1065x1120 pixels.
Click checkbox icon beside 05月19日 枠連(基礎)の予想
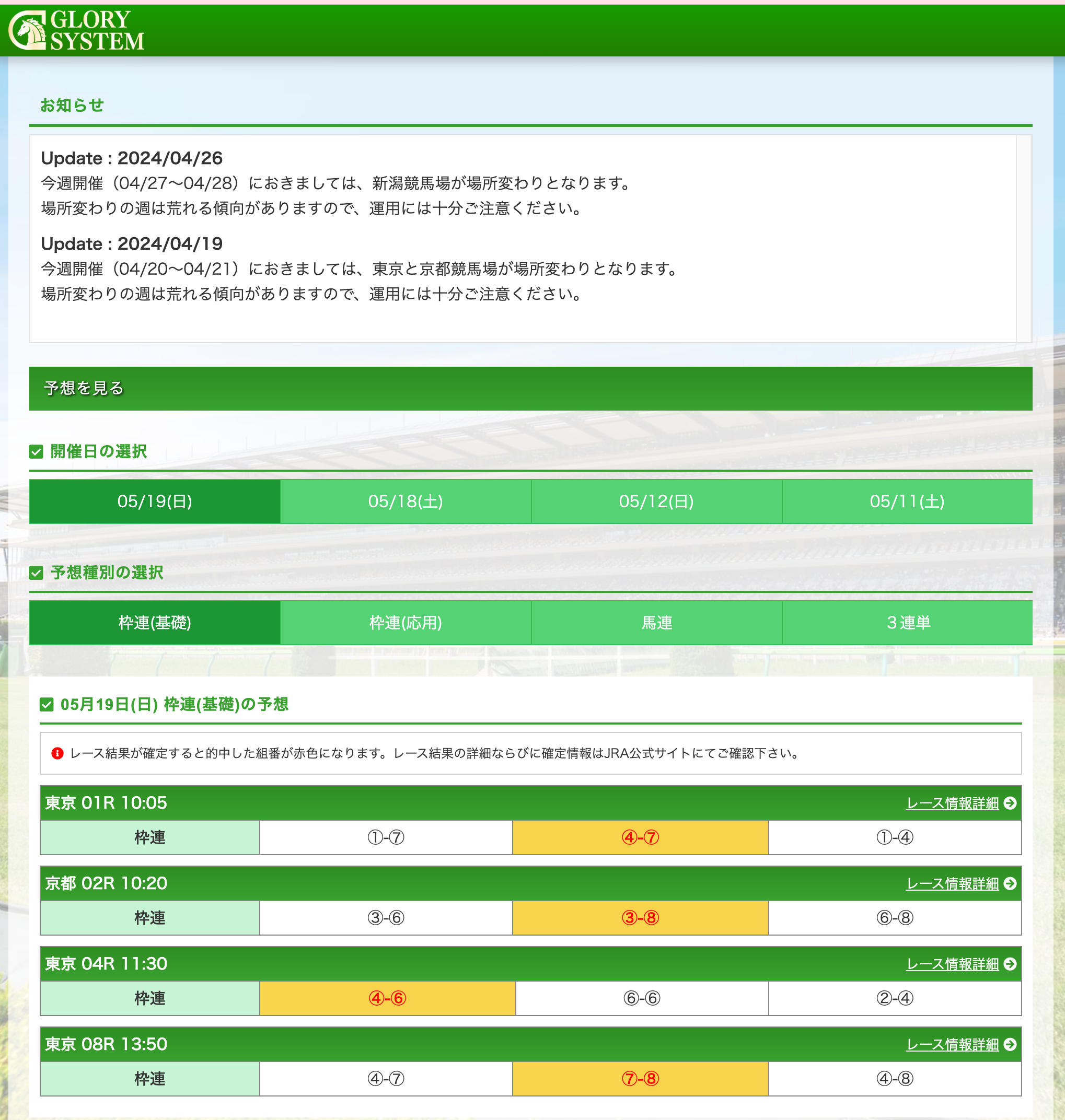pyautogui.click(x=47, y=705)
